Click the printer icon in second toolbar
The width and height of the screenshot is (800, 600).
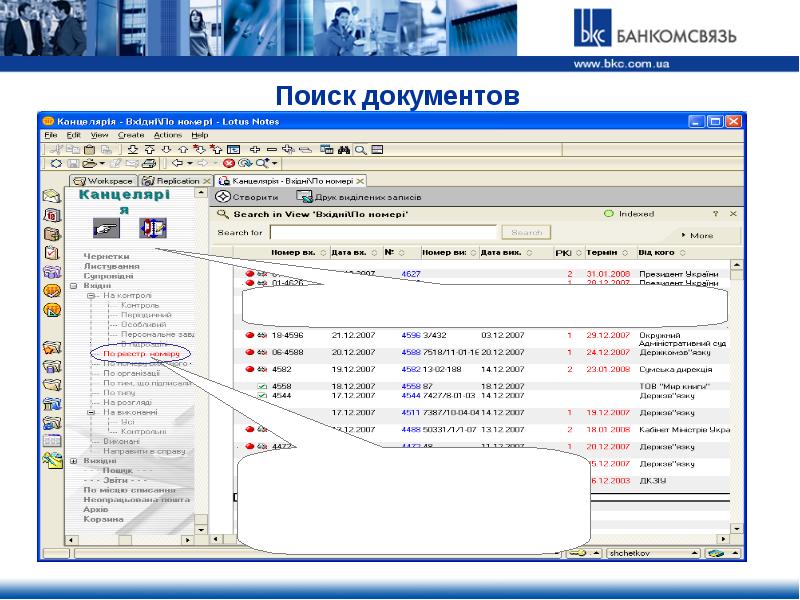(x=148, y=163)
